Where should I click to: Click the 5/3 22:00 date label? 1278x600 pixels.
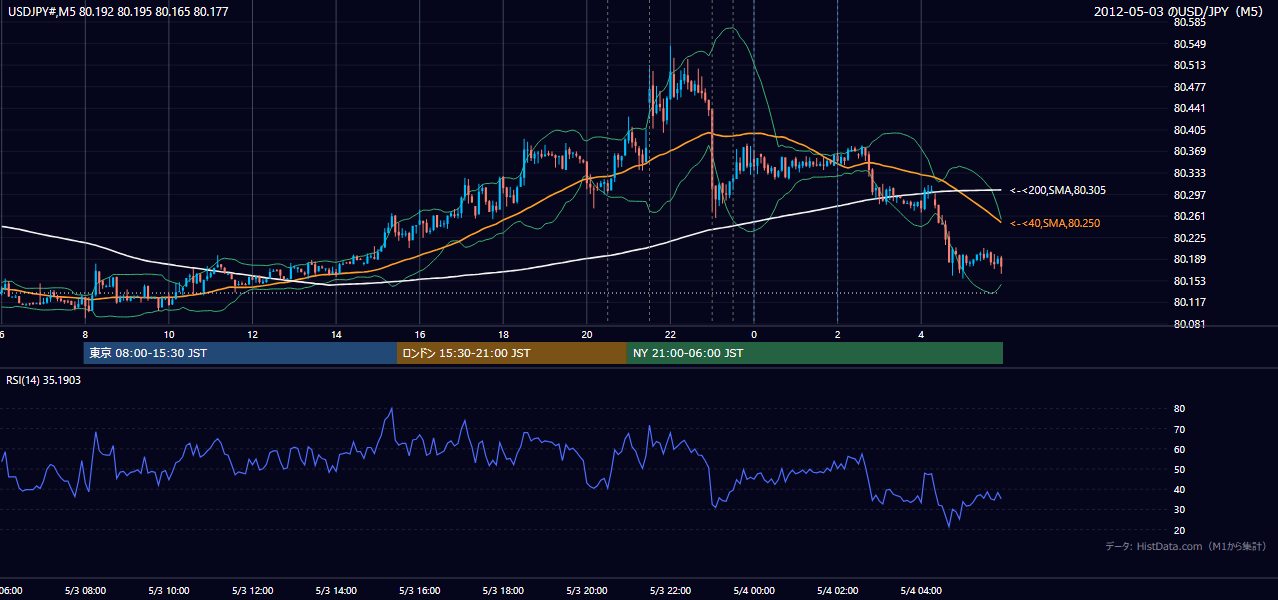pyautogui.click(x=669, y=590)
